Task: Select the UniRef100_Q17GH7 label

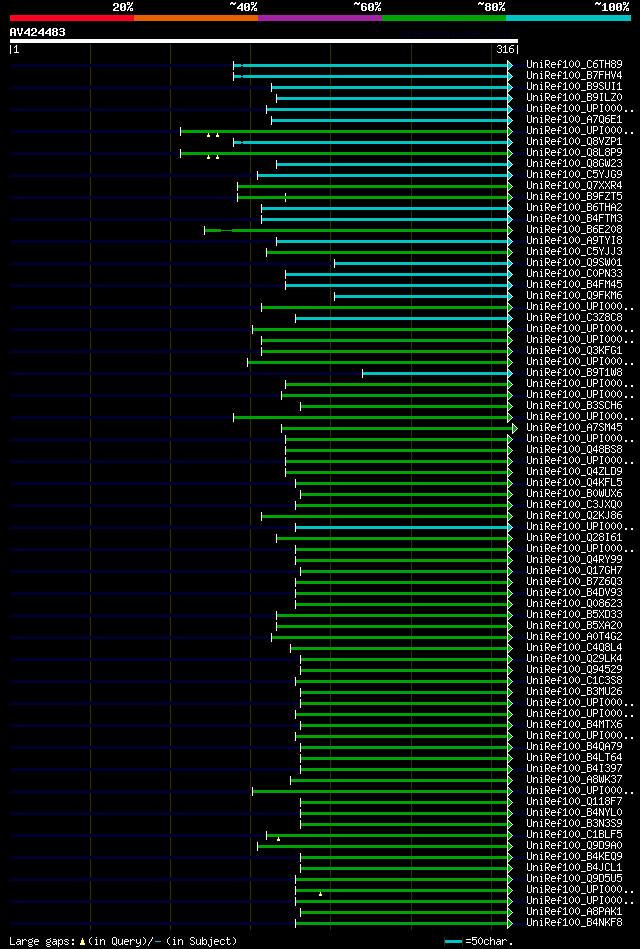Action: point(574,571)
